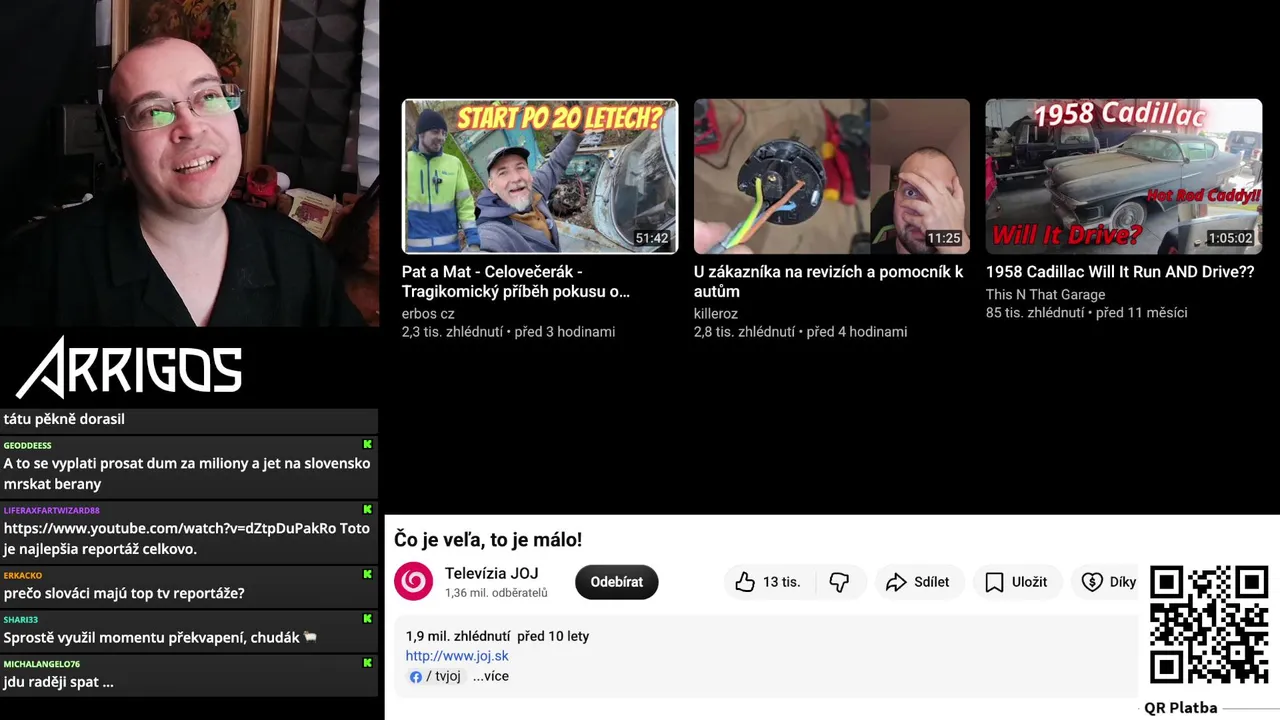Click chat message tátu pěkně dorasil
This screenshot has height=720, width=1280.
click(65, 419)
